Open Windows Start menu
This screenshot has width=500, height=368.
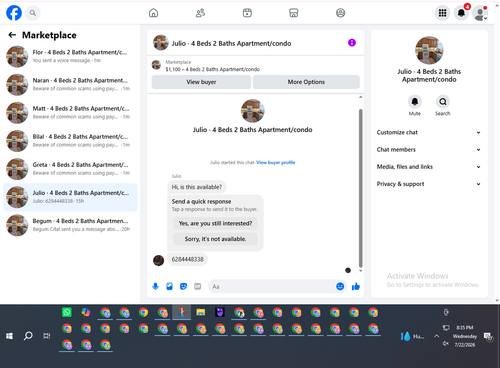point(9,336)
